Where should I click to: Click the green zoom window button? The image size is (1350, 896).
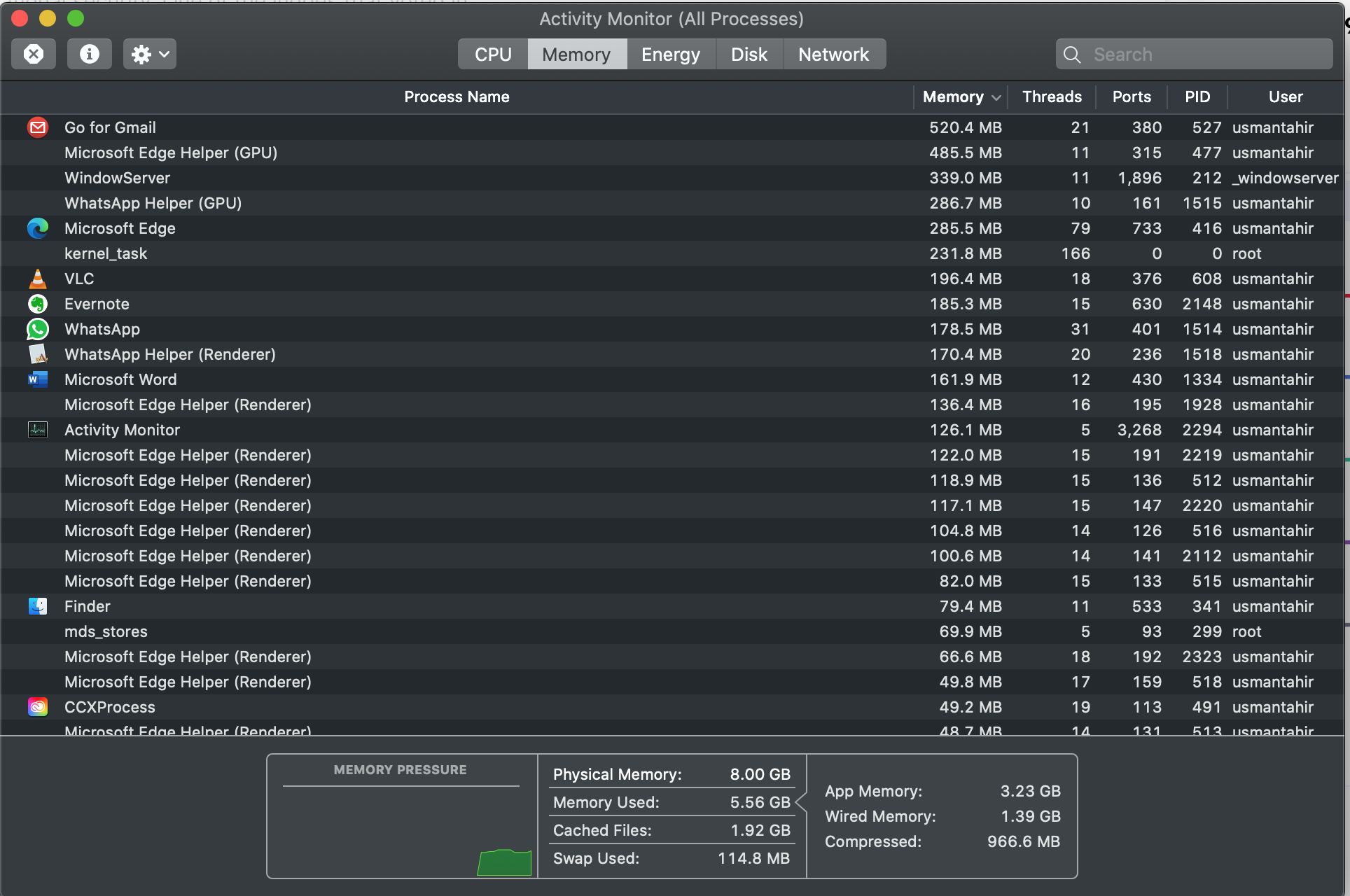click(76, 18)
